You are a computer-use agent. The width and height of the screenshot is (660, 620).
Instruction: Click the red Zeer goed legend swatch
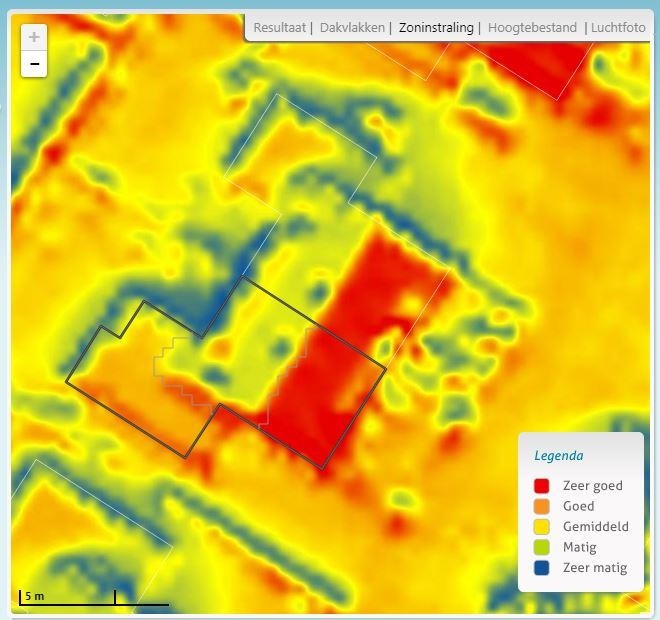tap(542, 486)
